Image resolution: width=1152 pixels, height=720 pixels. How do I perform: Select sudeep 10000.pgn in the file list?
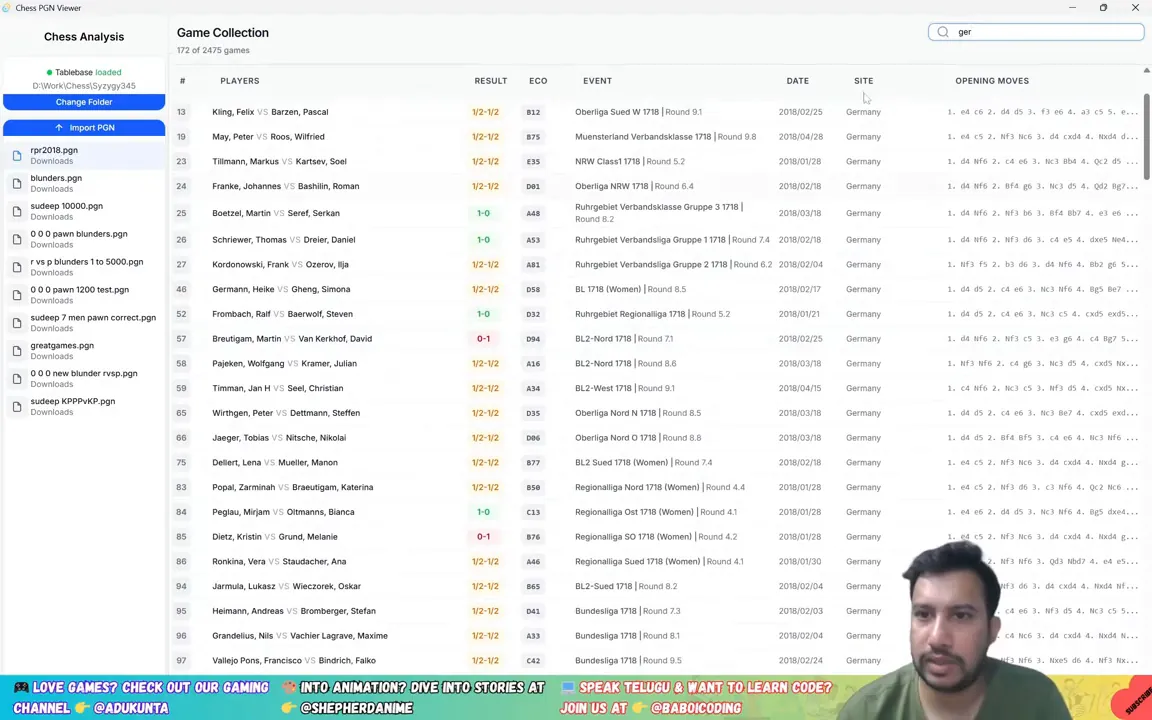pos(84,211)
